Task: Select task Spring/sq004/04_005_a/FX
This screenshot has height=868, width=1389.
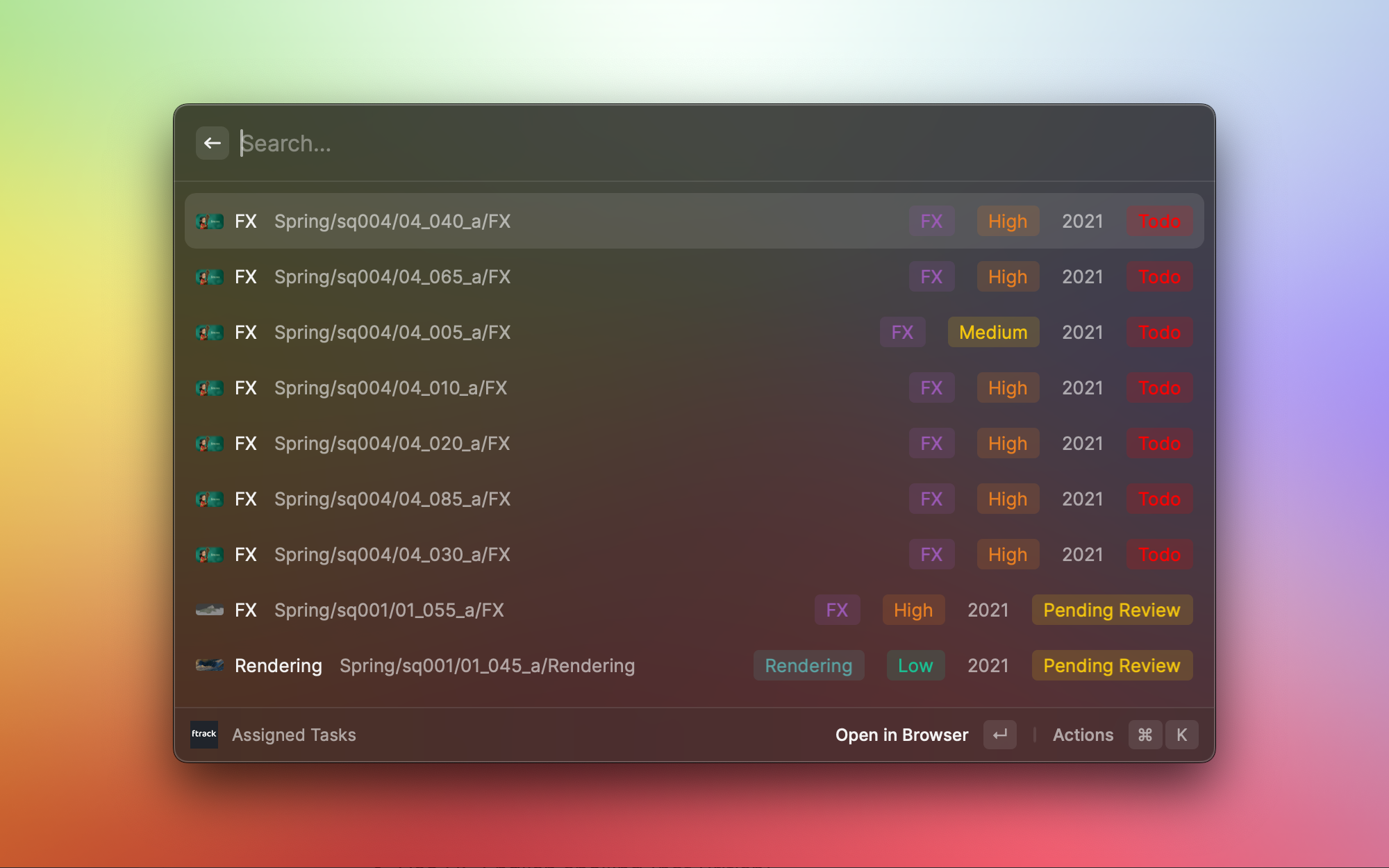Action: (392, 333)
